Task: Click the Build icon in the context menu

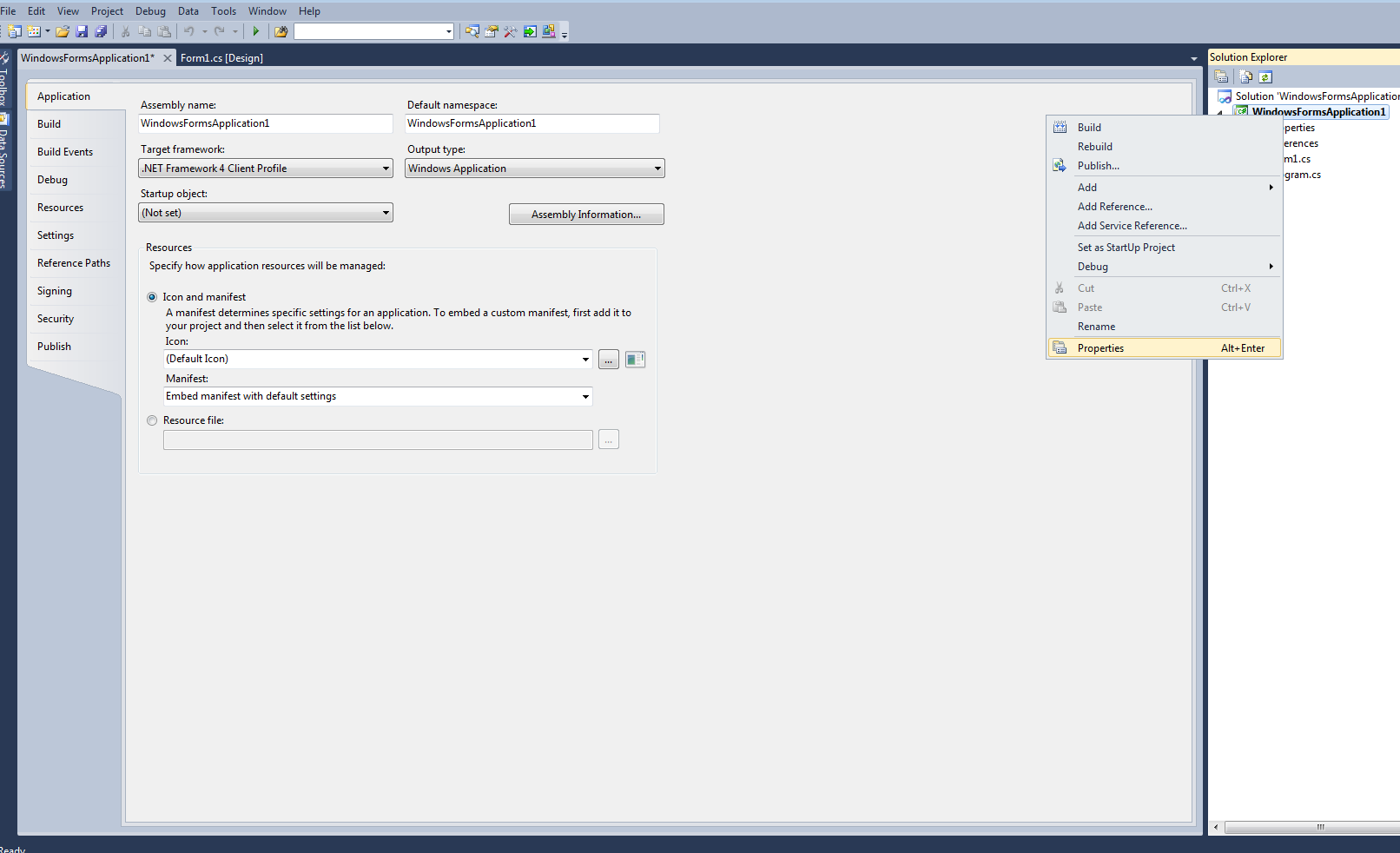Action: (1060, 127)
